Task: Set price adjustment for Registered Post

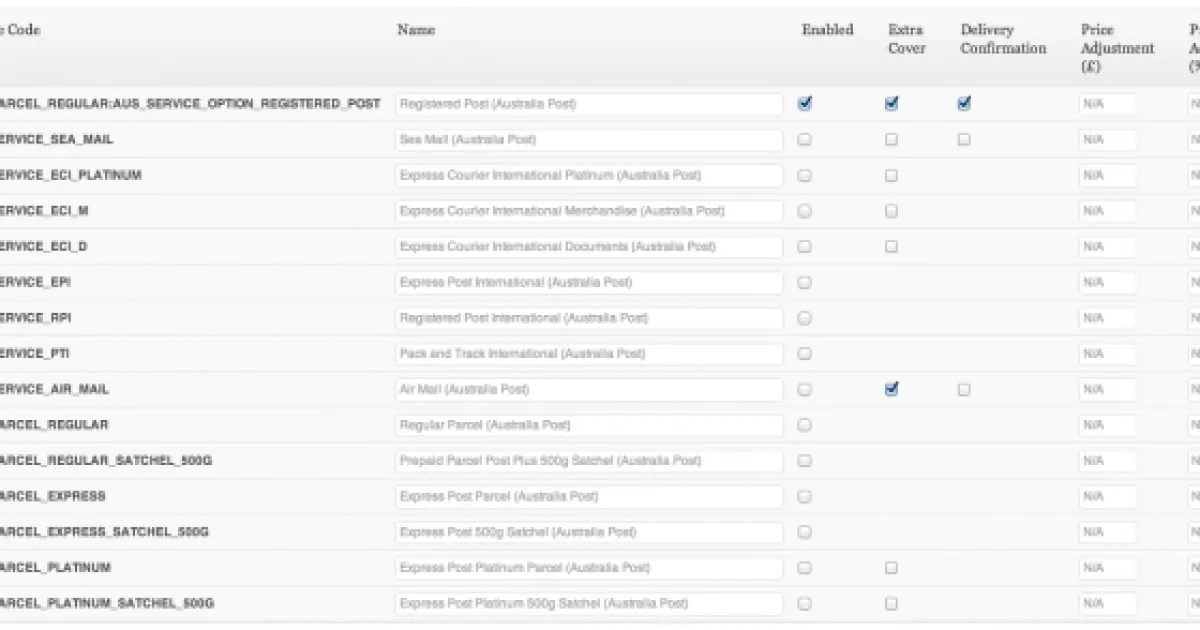Action: click(x=1107, y=104)
